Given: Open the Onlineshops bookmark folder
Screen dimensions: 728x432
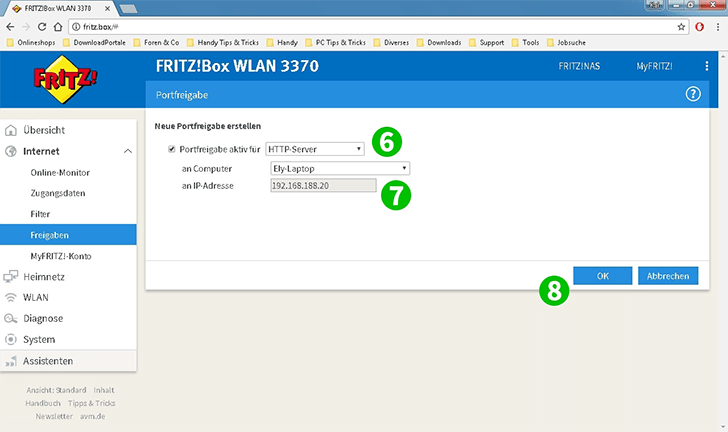Looking at the screenshot, I should pyautogui.click(x=32, y=43).
